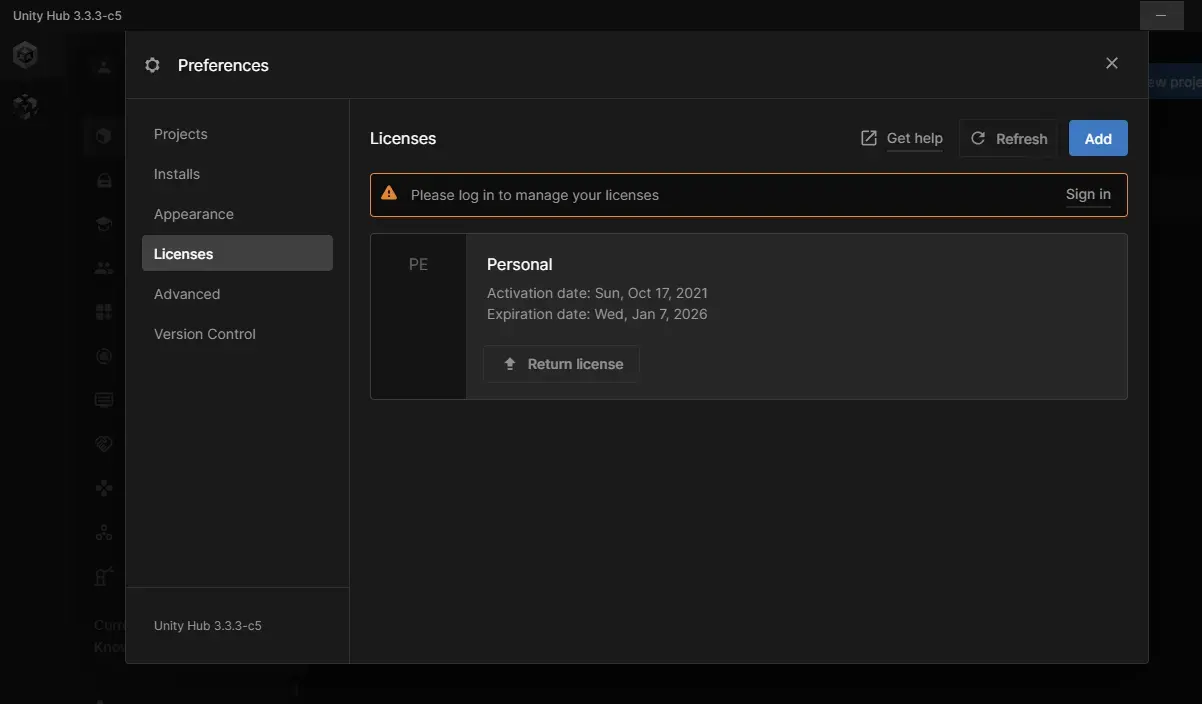Click the graduation cap Learn icon in background
This screenshot has height=704, width=1202.
(104, 224)
